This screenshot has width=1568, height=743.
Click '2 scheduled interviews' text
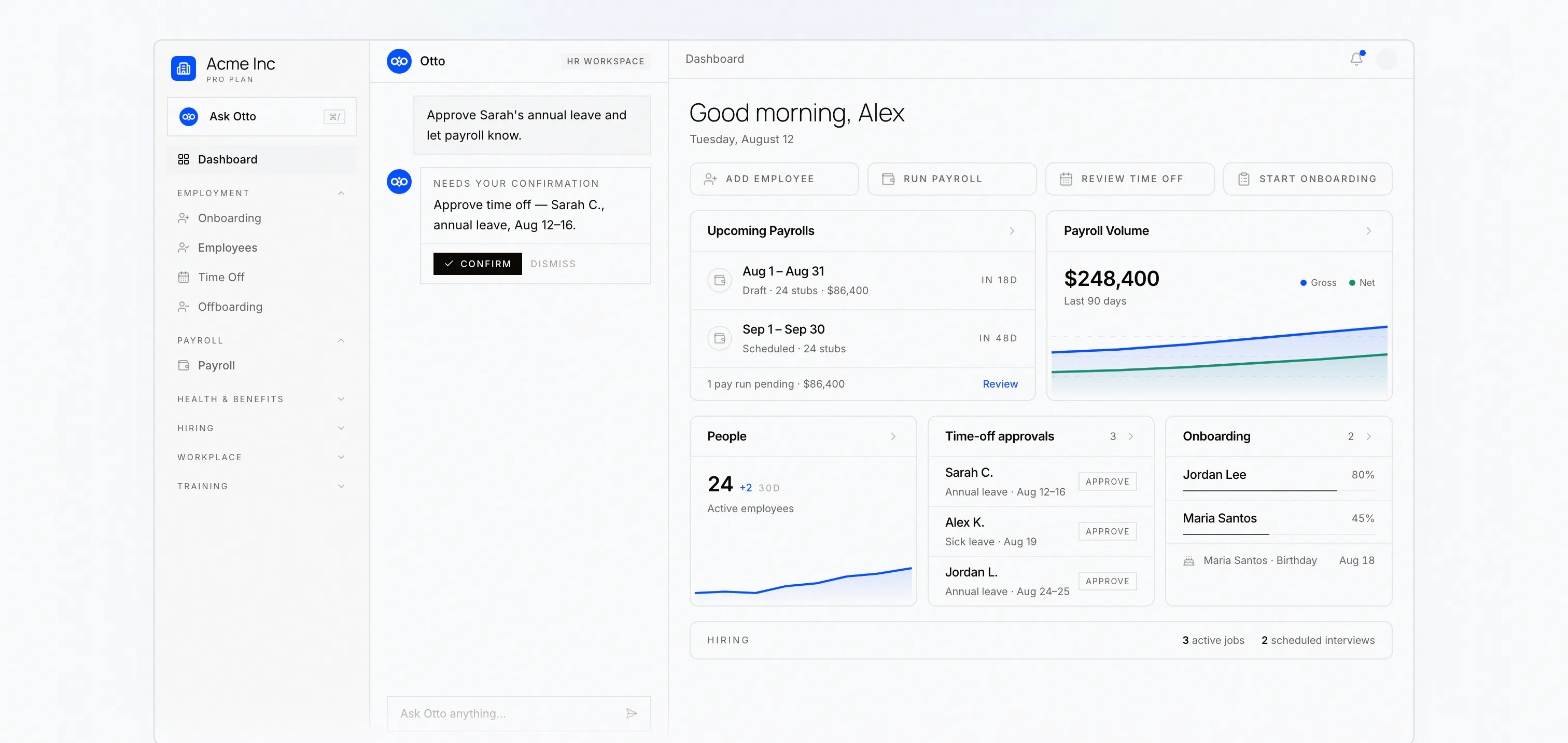tap(1318, 640)
